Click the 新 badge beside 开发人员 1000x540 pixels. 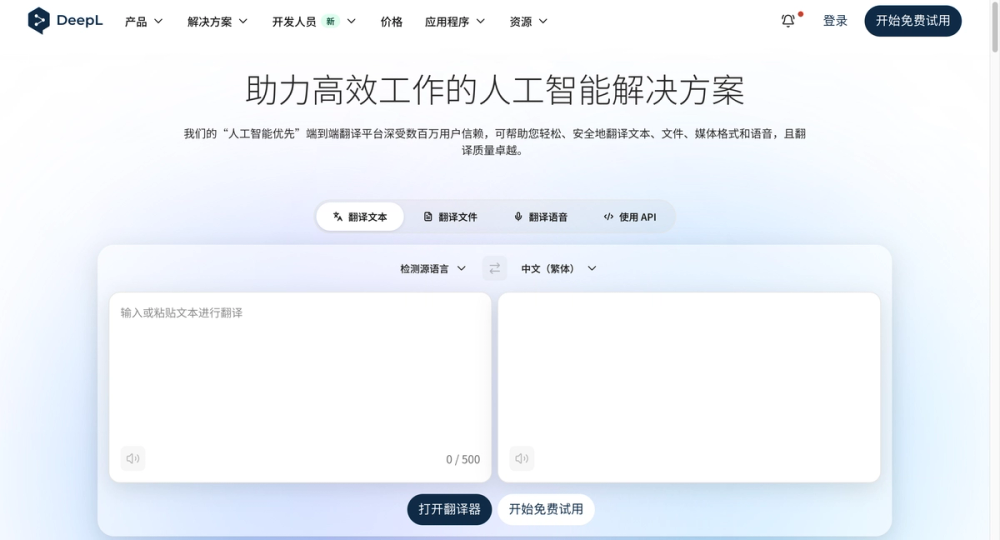[330, 21]
